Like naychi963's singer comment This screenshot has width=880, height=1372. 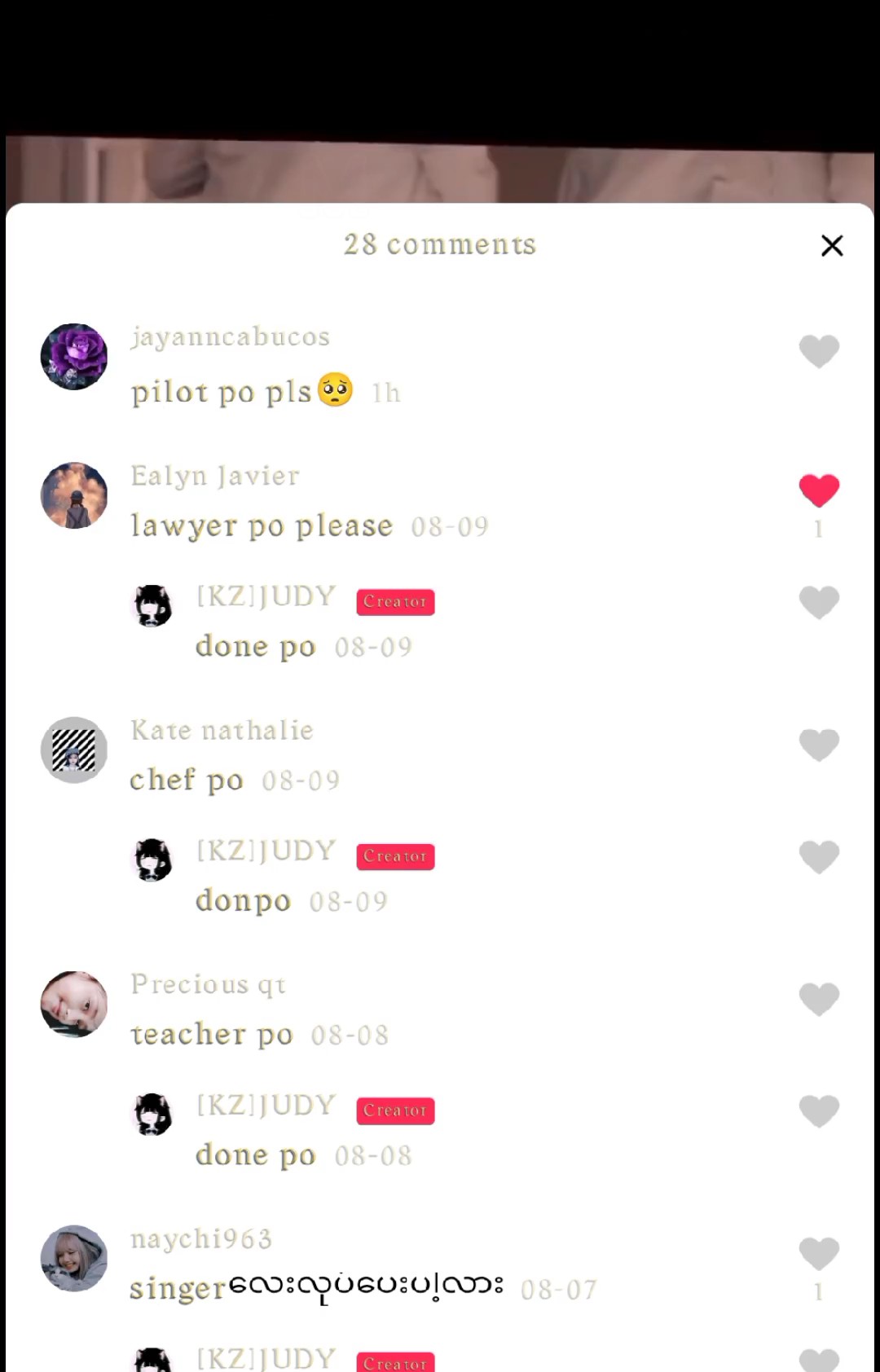pyautogui.click(x=819, y=1253)
